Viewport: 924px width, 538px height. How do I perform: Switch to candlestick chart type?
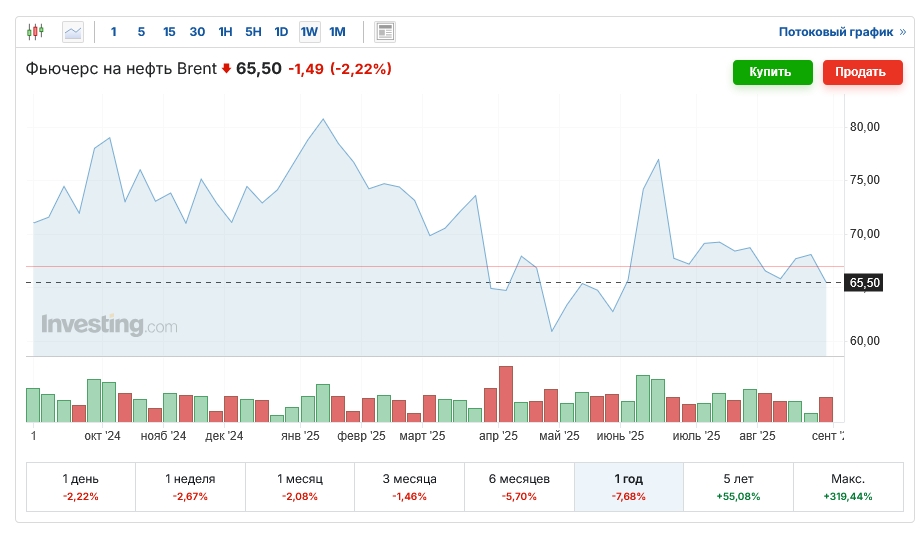pyautogui.click(x=36, y=32)
